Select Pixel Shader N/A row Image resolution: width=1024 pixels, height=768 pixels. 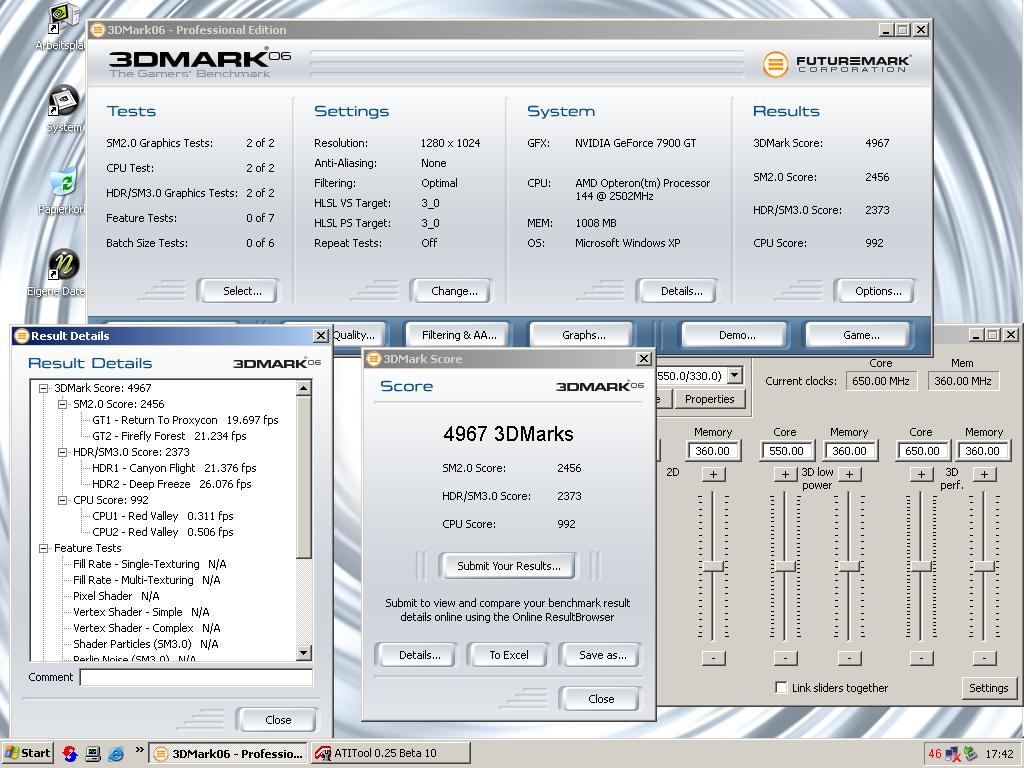[116, 596]
